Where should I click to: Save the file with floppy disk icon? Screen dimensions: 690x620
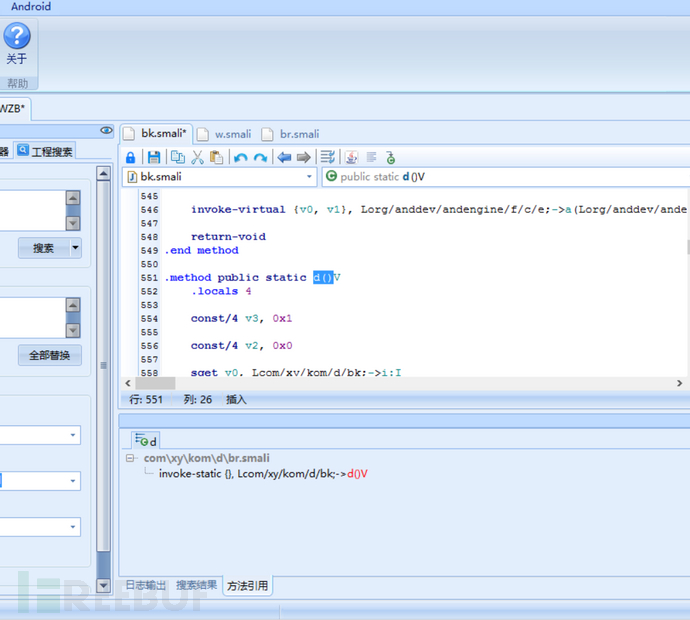tap(154, 157)
